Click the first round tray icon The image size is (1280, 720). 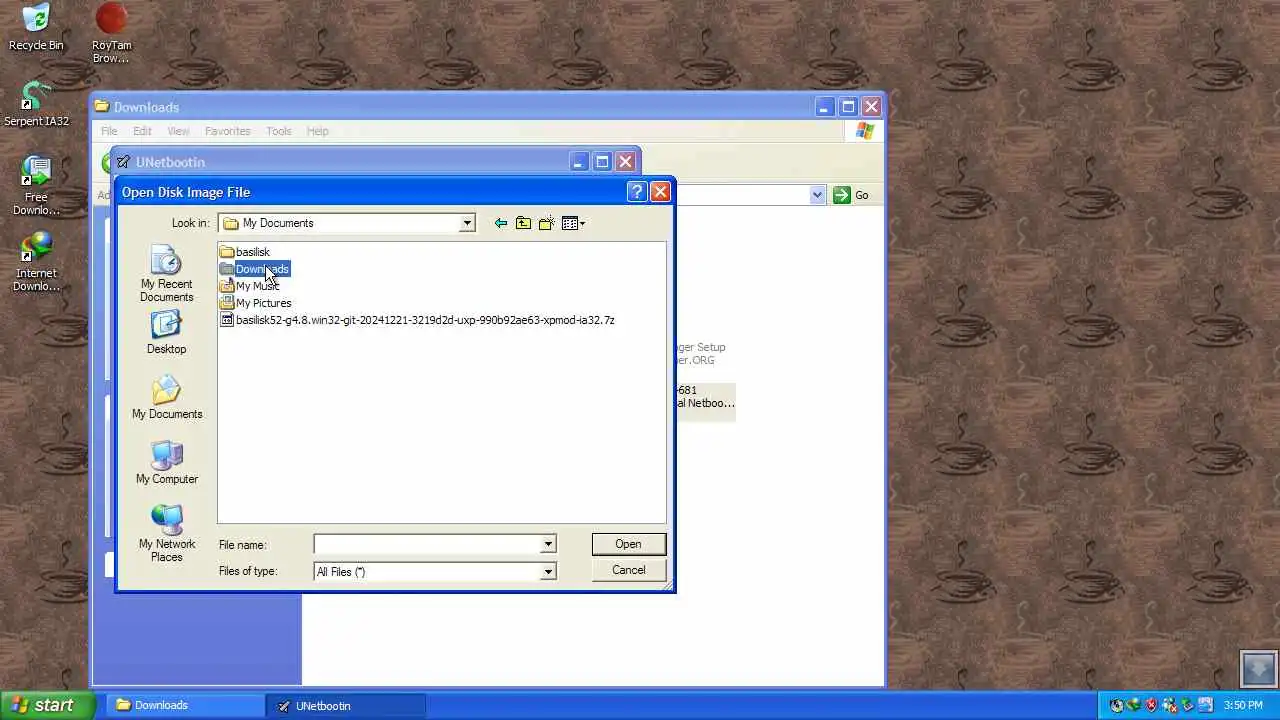1117,705
